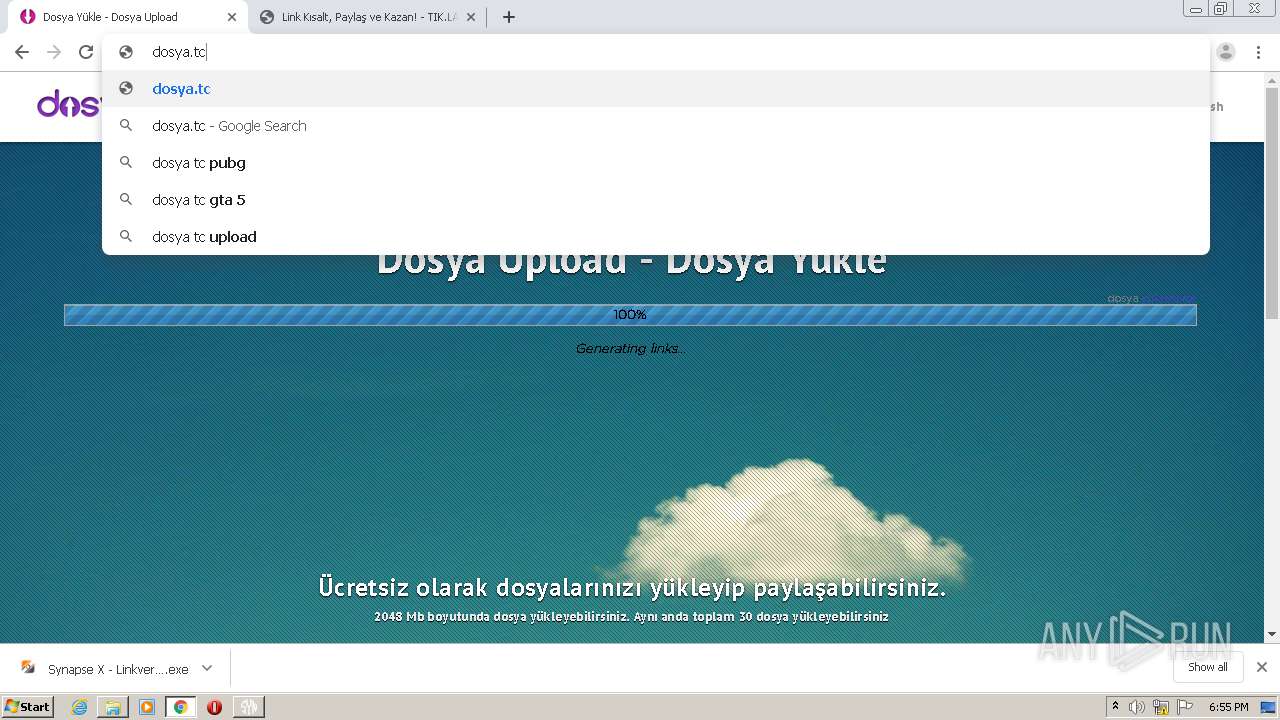The width and height of the screenshot is (1280, 720).
Task: Open the media player taskbar icon
Action: 147,707
